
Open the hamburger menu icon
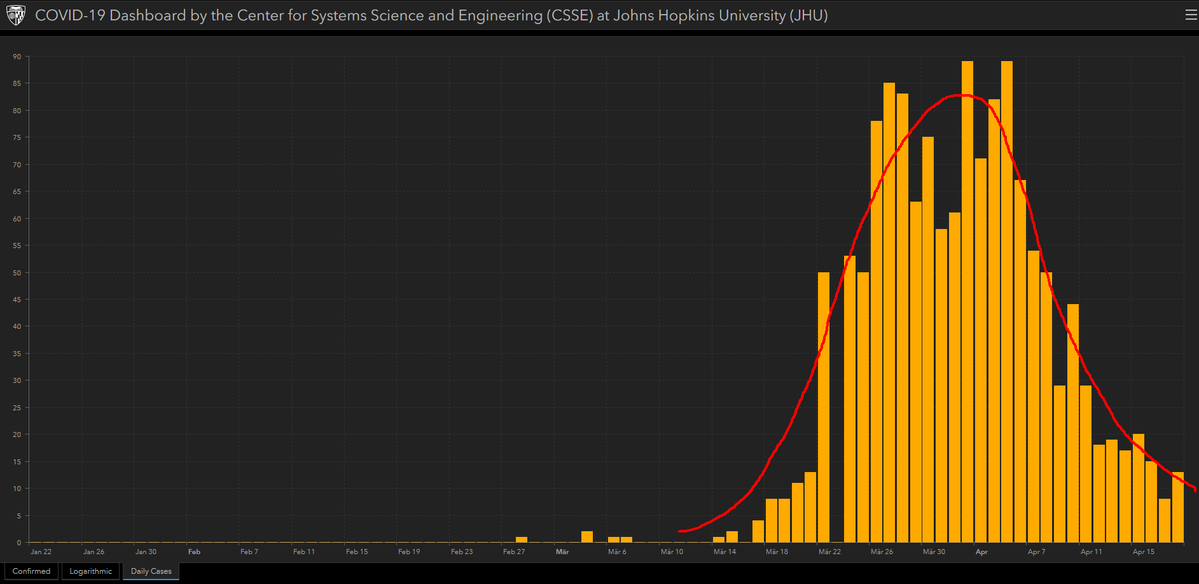(1190, 15)
